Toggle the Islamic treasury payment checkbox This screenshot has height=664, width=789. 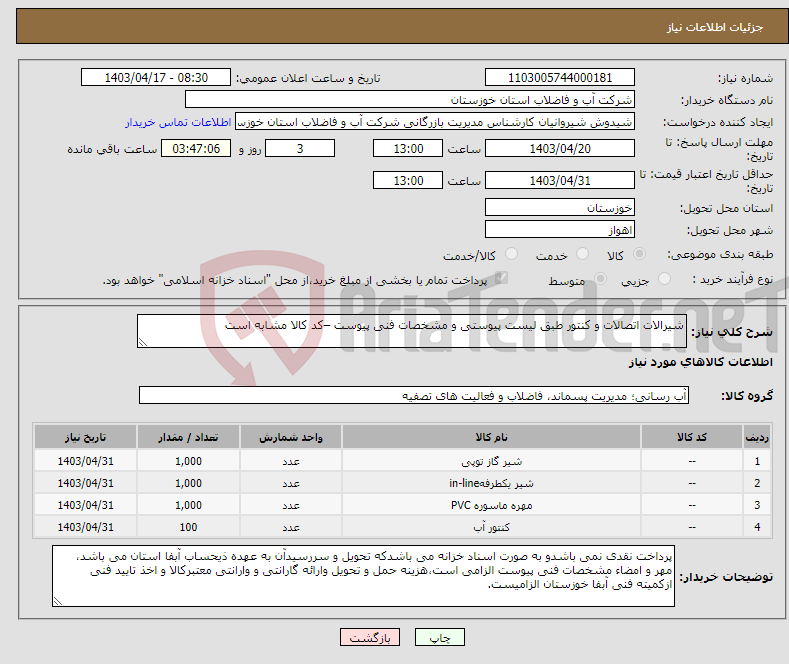click(501, 278)
